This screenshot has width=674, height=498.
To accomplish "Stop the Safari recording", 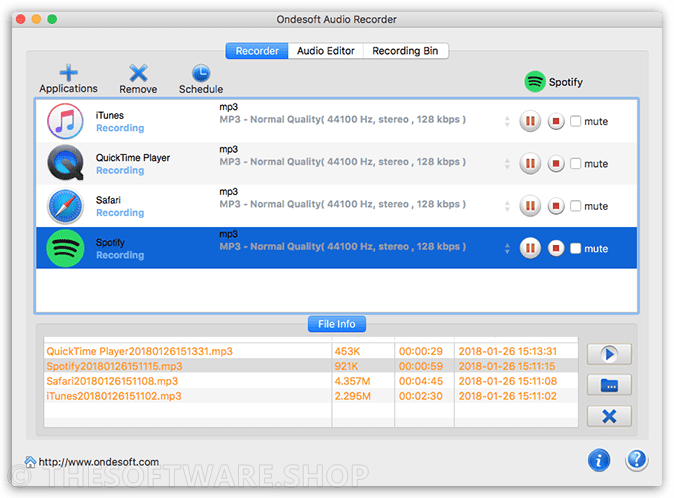I will pyautogui.click(x=556, y=206).
